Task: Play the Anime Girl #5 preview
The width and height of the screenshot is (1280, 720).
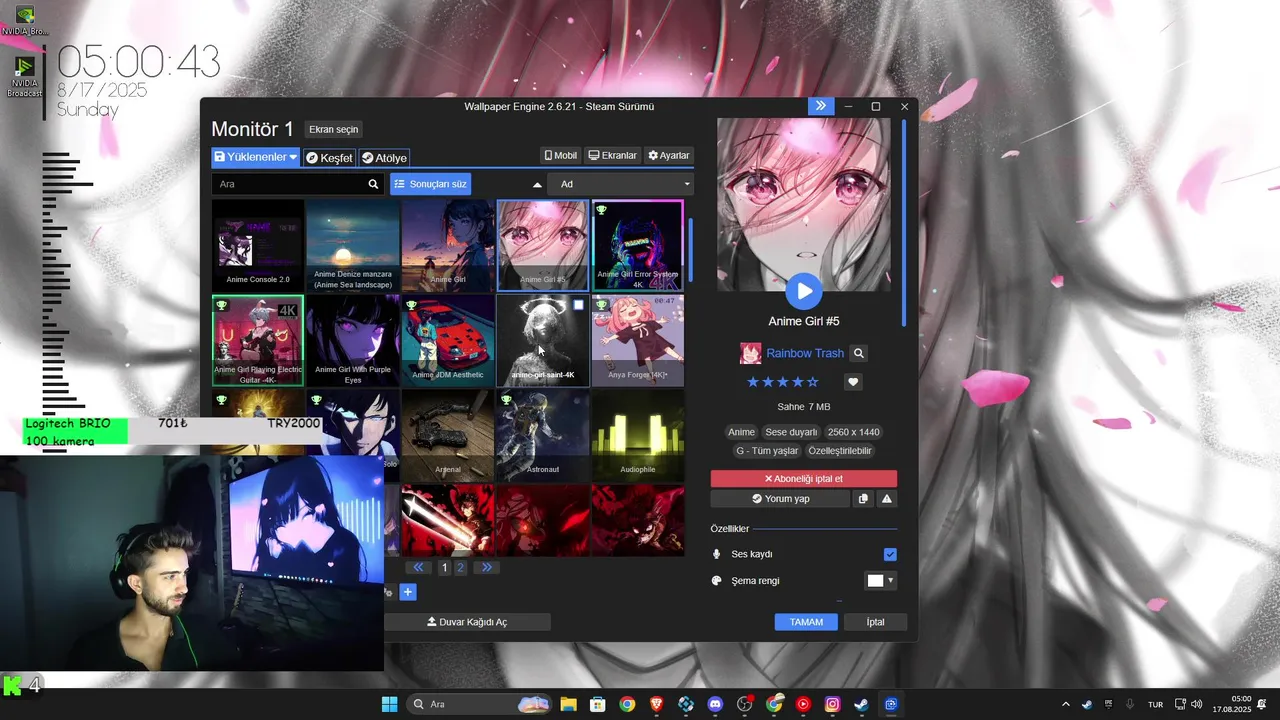Action: point(804,291)
